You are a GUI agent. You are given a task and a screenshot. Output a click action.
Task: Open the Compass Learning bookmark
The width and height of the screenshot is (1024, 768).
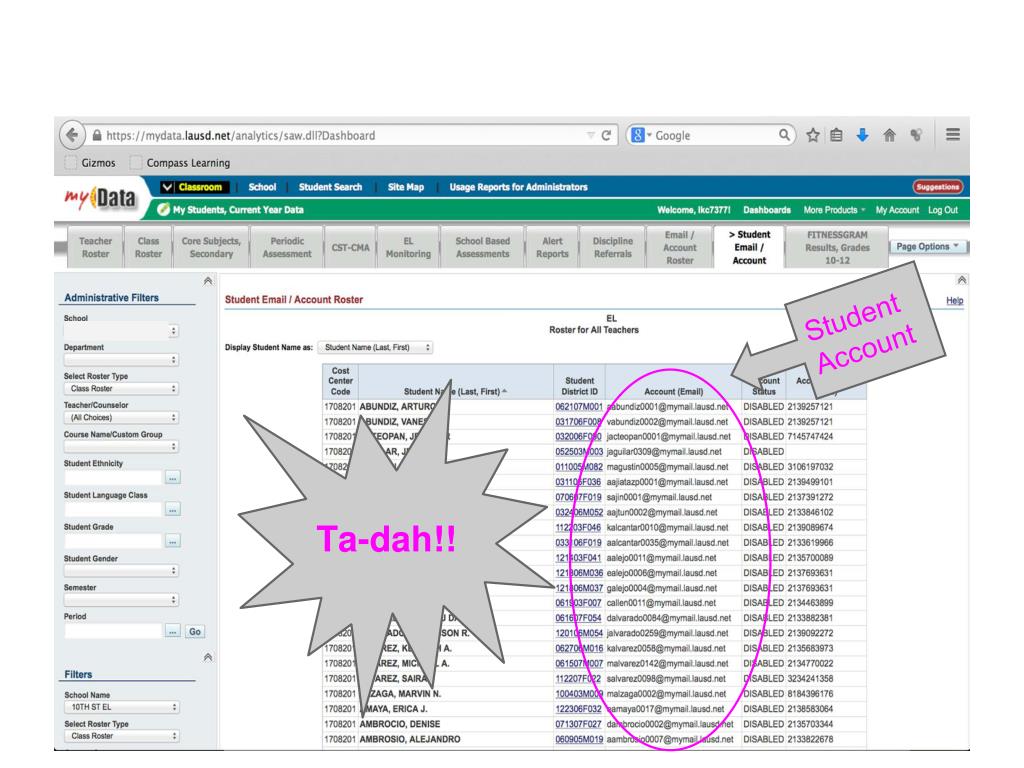(x=180, y=163)
